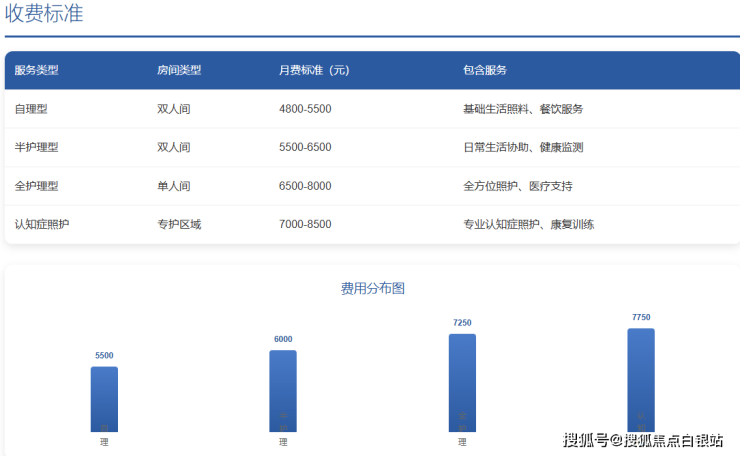Click the bar labeled 7250
740x456 pixels.
(462, 383)
